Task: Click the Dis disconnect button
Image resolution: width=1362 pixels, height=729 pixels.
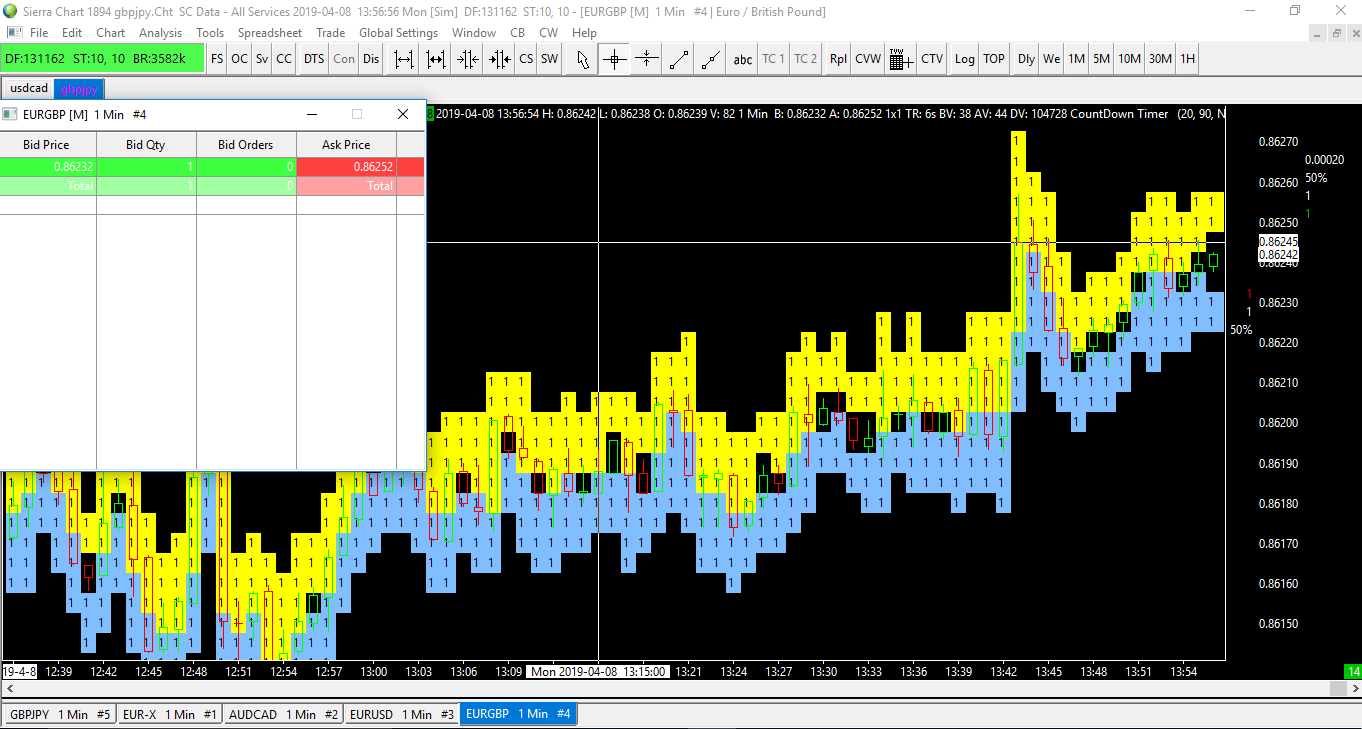Action: (371, 59)
